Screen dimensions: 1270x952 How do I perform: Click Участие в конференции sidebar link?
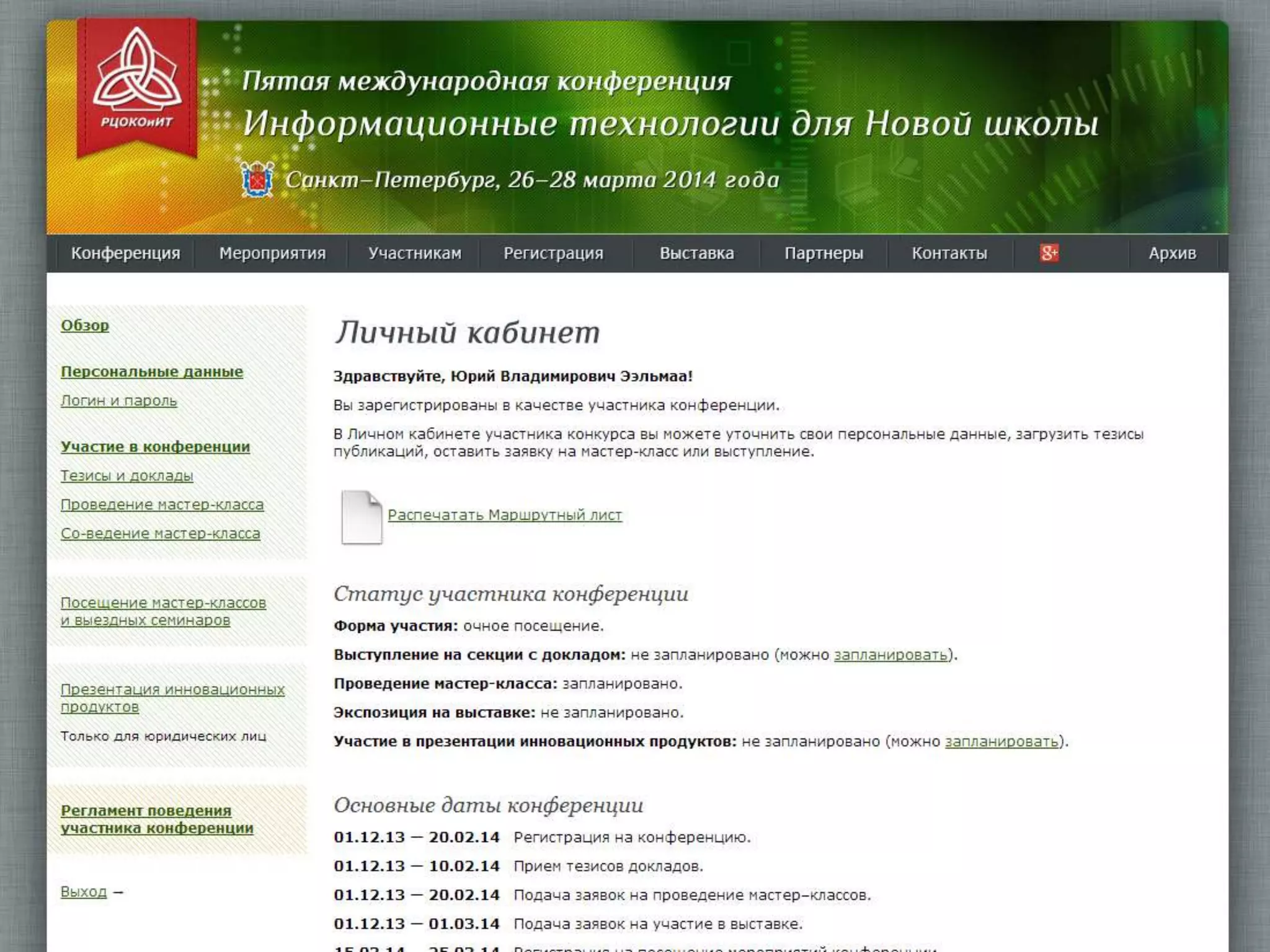pos(155,447)
